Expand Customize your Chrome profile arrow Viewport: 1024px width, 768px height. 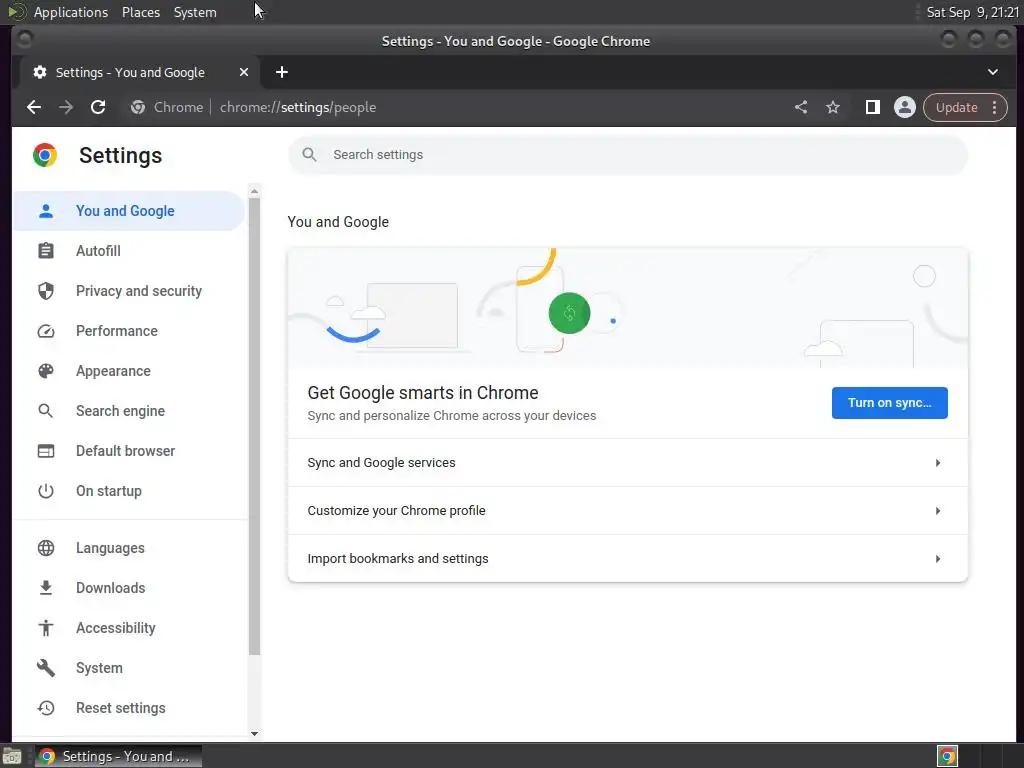pyautogui.click(x=938, y=511)
